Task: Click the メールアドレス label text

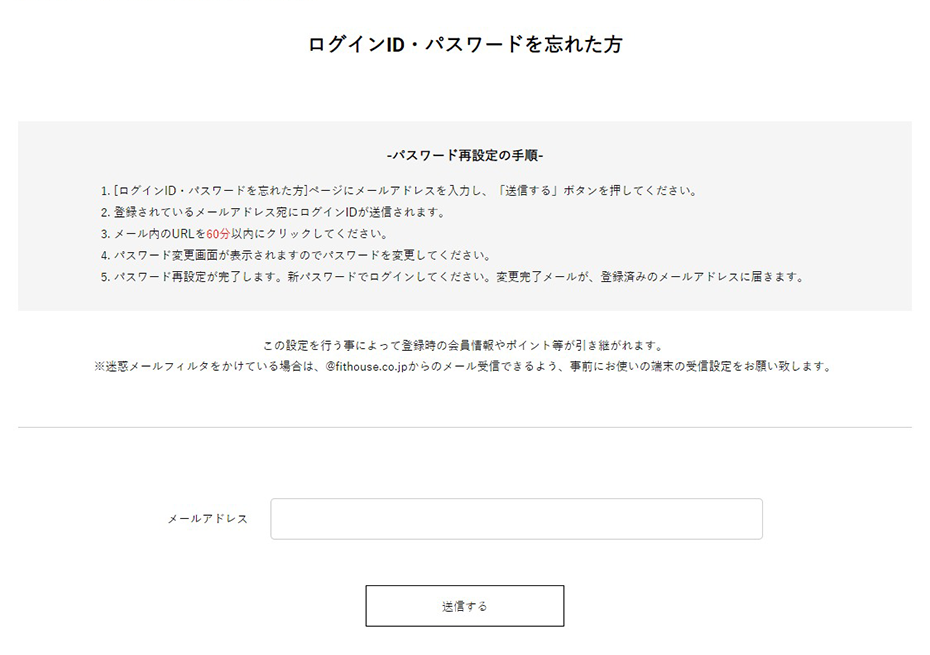Action: [207, 519]
